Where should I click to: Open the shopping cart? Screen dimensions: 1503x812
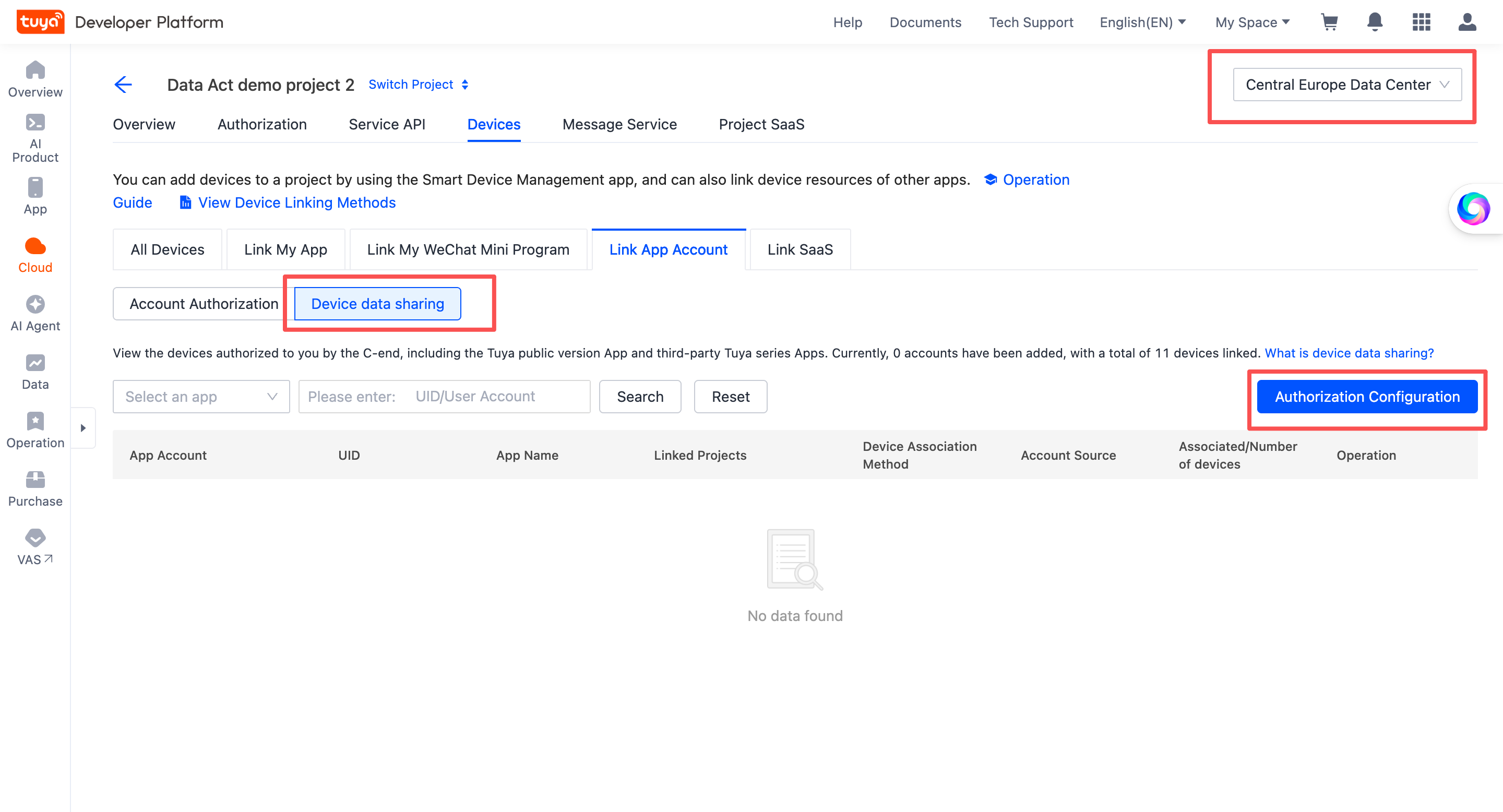1330,22
